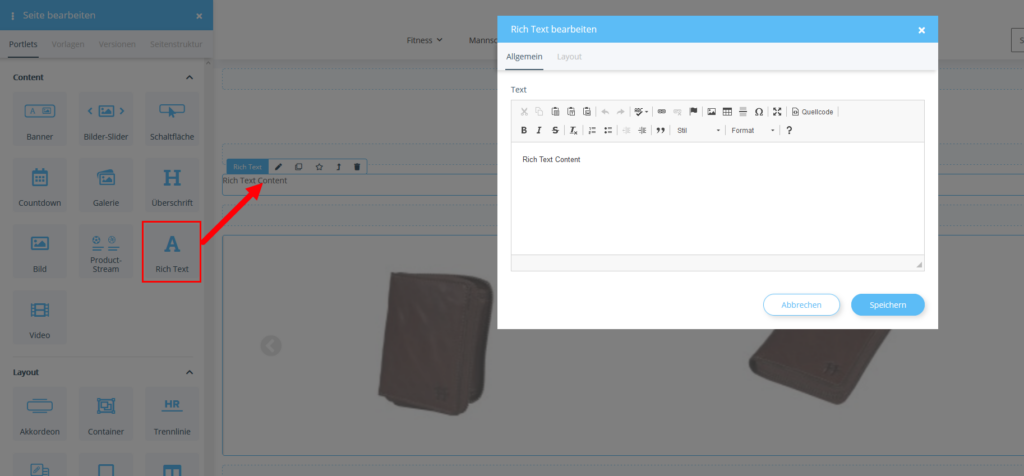
Task: Click inside the rich text editing area
Action: [x=716, y=200]
